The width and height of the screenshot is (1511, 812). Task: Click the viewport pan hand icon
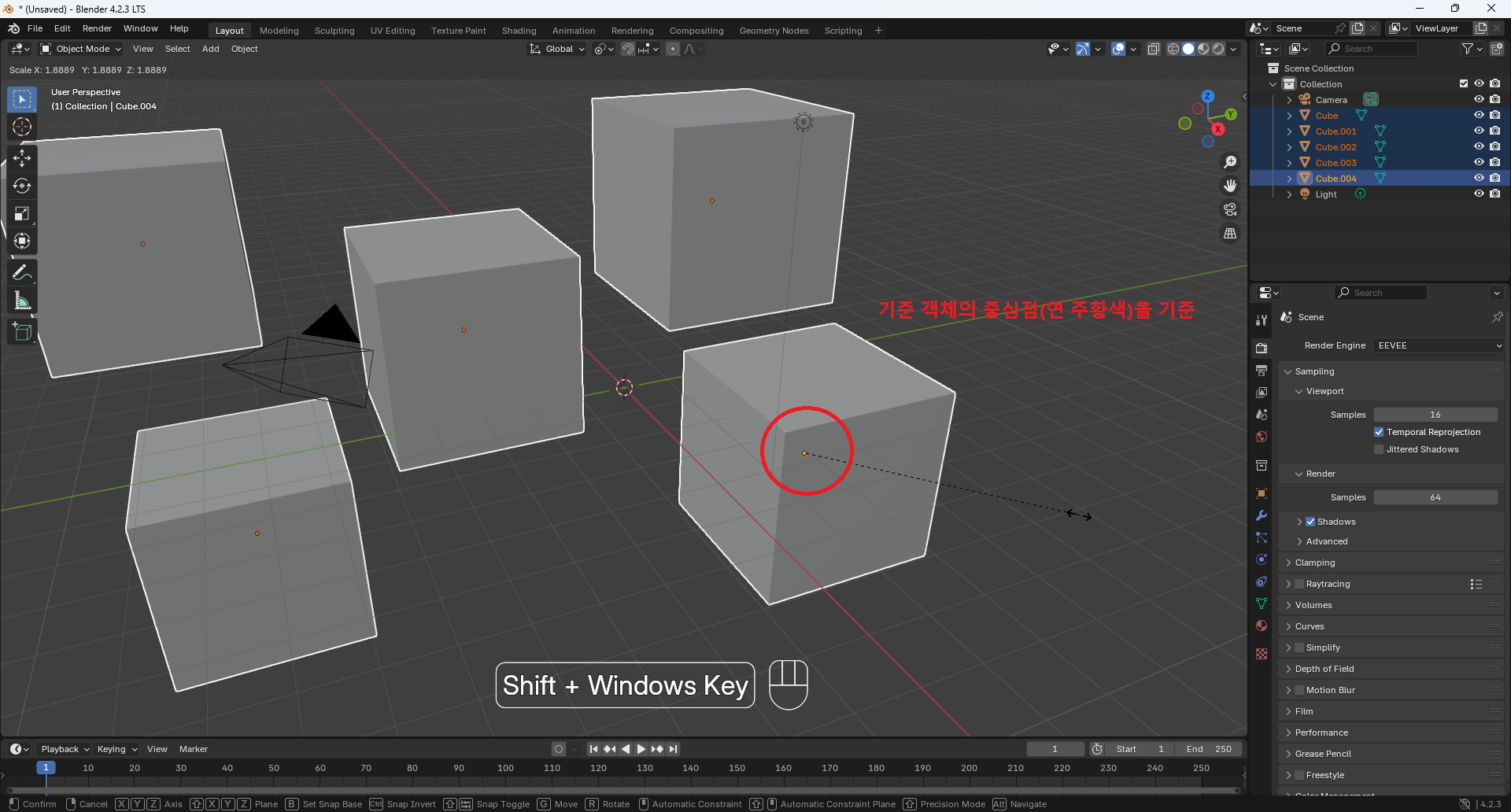1229,186
